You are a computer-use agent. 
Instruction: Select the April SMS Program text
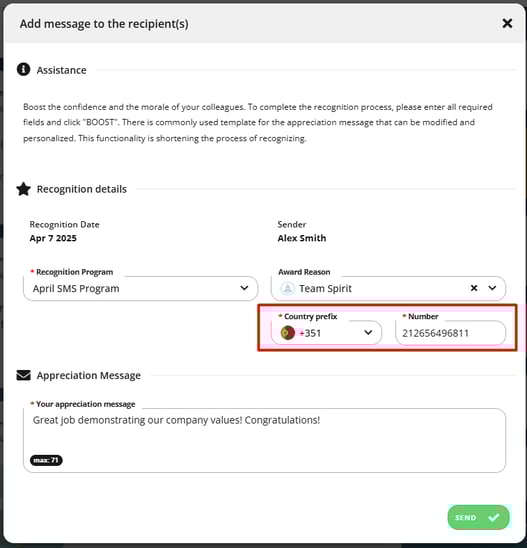(x=76, y=288)
